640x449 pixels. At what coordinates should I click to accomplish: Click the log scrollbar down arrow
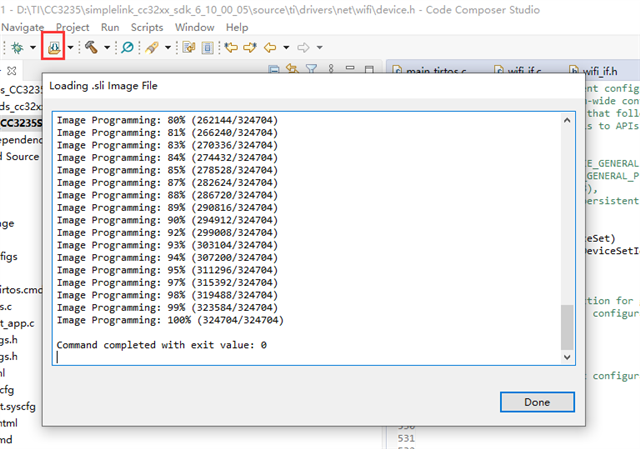[x=567, y=357]
